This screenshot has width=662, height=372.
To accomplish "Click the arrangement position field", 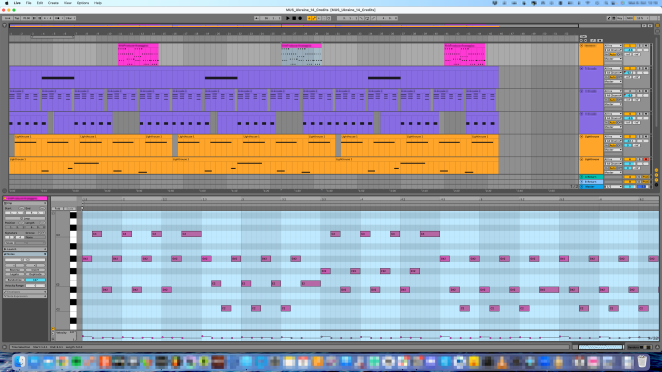I will (270, 18).
